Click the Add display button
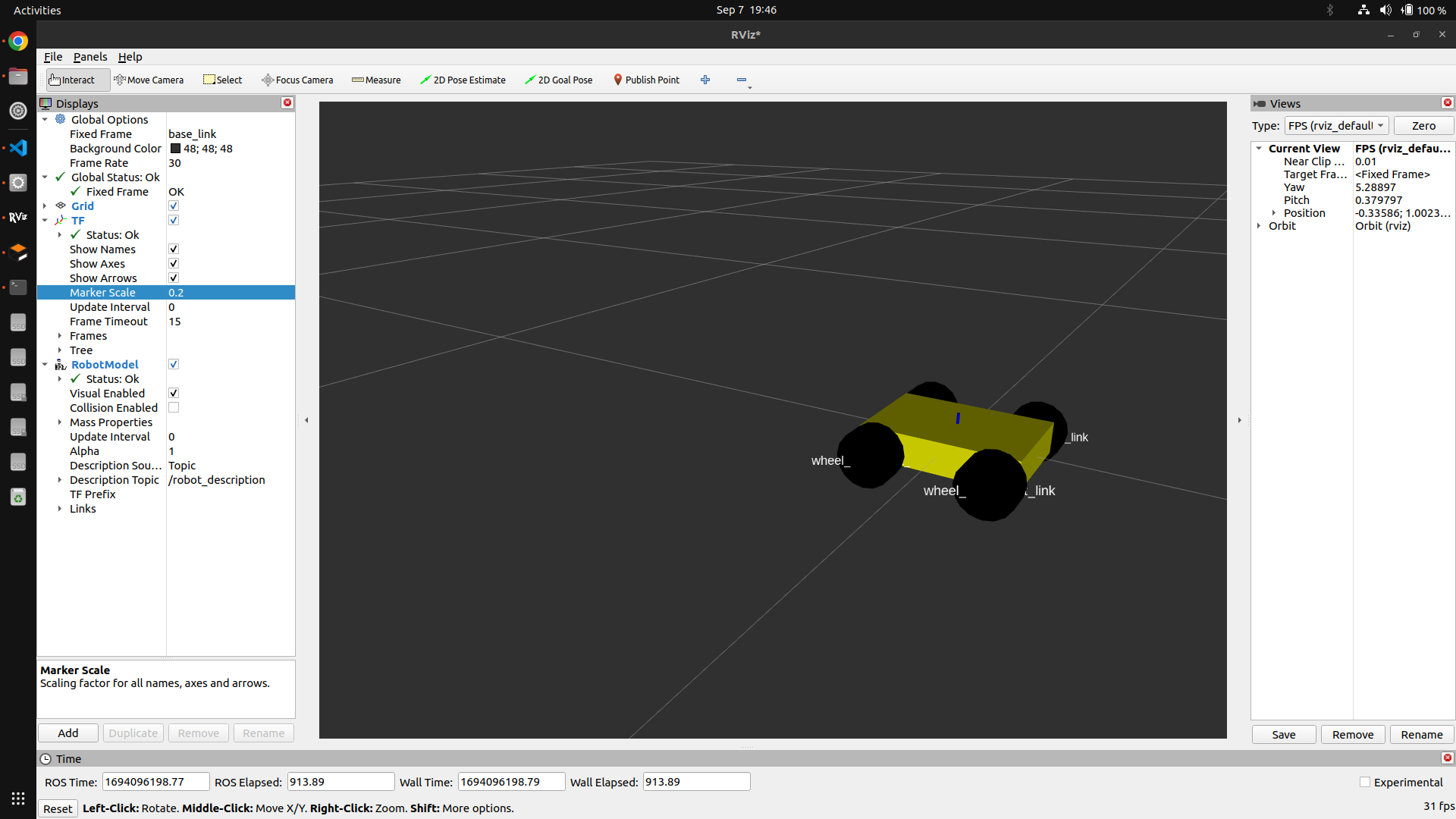1456x819 pixels. point(68,733)
